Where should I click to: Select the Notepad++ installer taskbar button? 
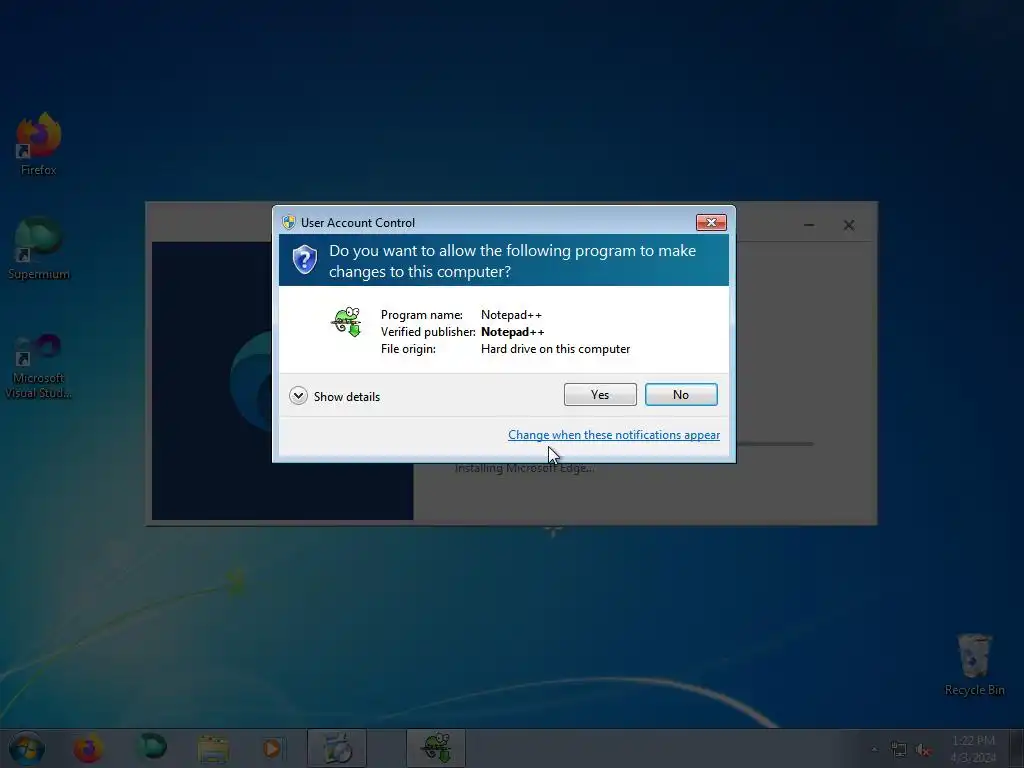pos(436,748)
